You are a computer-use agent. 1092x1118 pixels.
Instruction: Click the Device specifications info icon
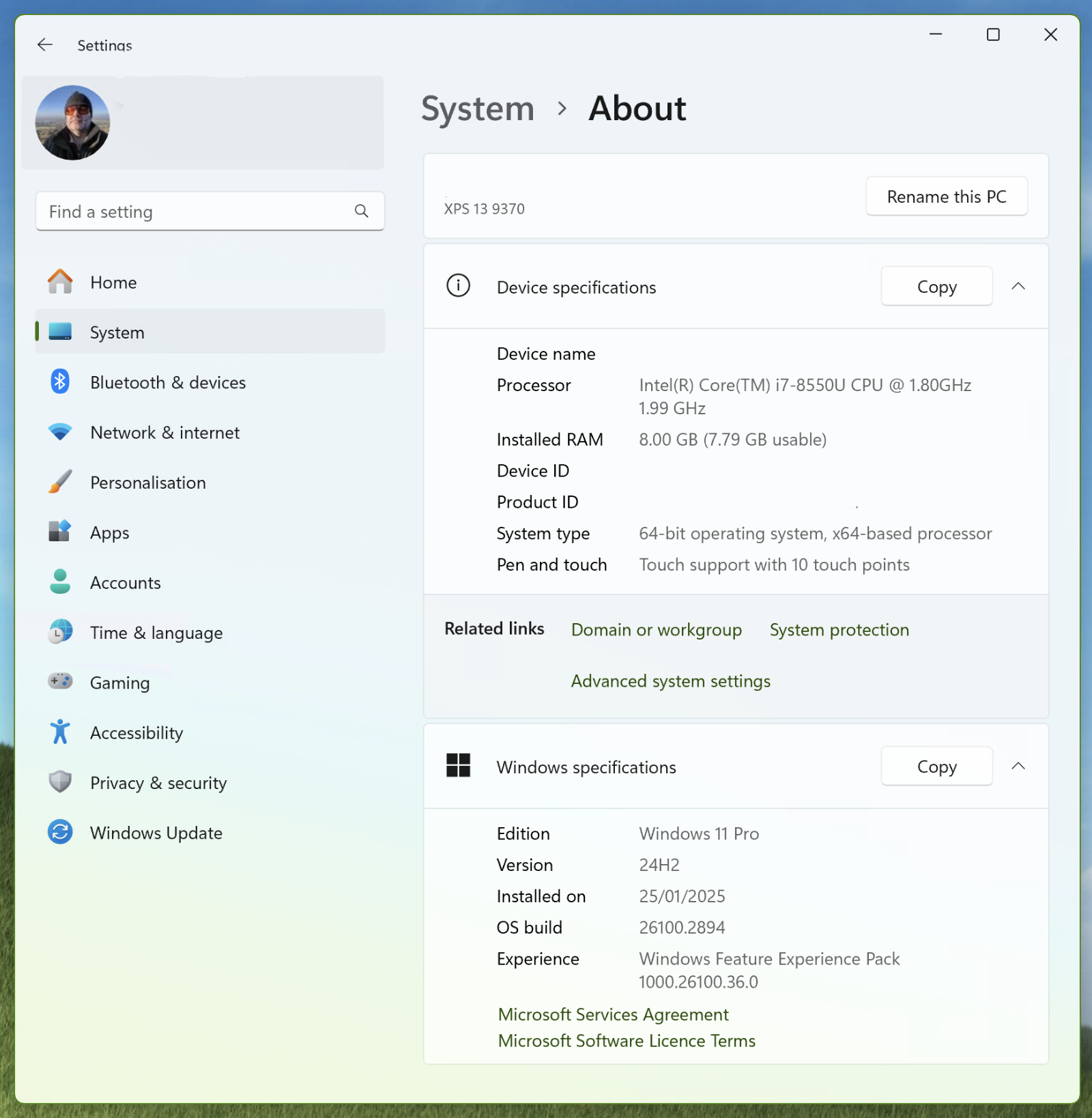[x=459, y=286]
